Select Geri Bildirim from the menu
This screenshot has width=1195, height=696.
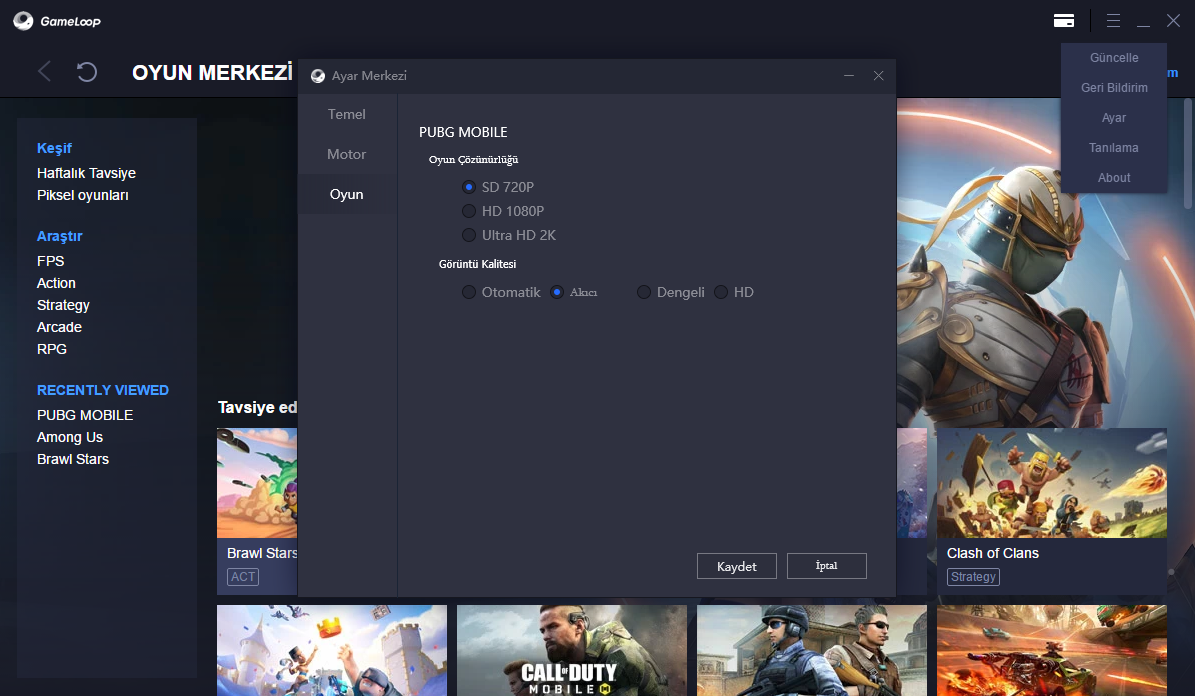click(x=1113, y=88)
